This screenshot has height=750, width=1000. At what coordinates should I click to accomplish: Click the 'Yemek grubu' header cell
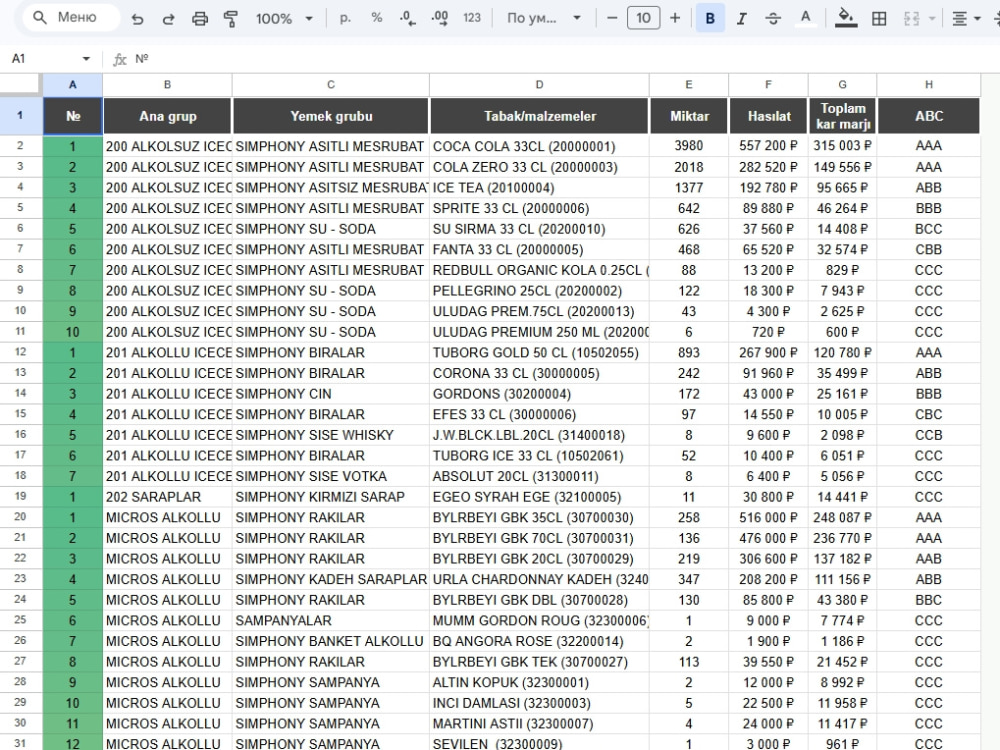330,116
